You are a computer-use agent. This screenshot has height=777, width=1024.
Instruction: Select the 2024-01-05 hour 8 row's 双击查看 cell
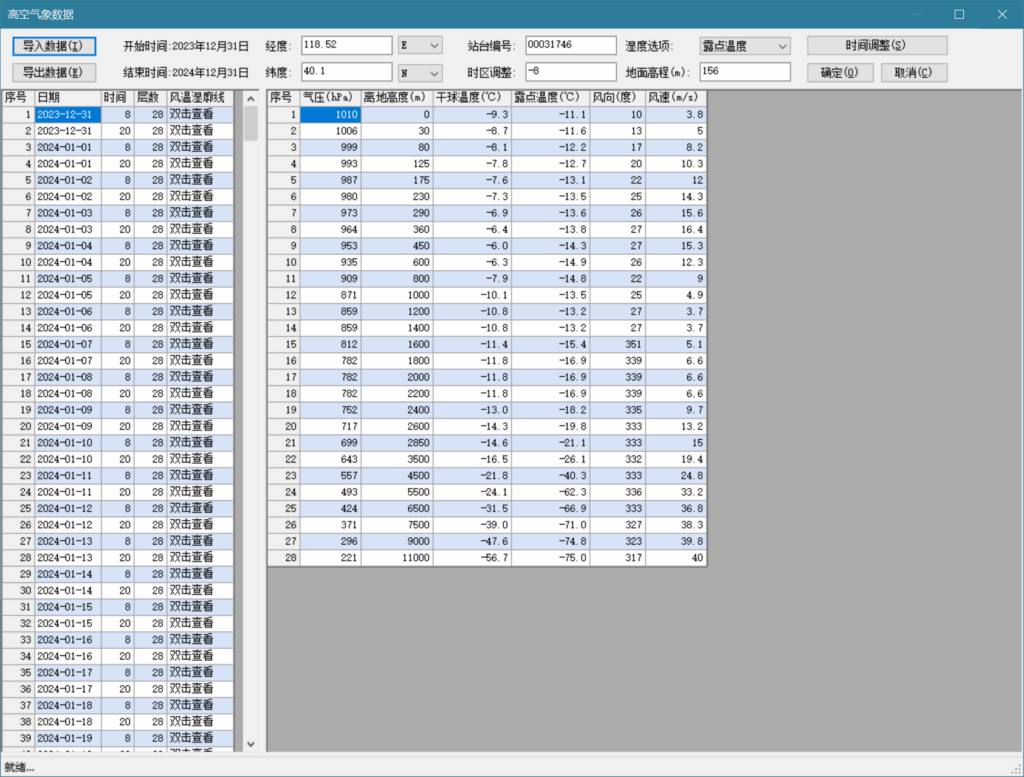pos(199,278)
